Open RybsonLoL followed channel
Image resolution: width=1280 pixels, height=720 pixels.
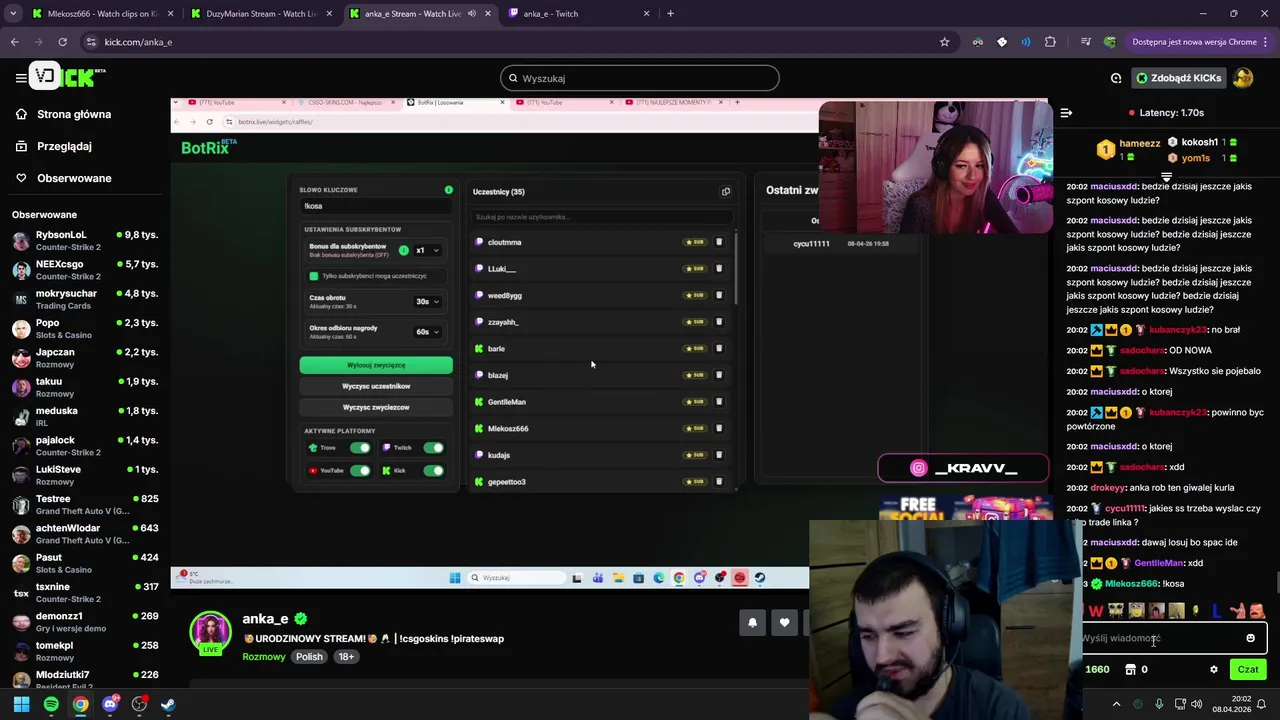pyautogui.click(x=85, y=240)
